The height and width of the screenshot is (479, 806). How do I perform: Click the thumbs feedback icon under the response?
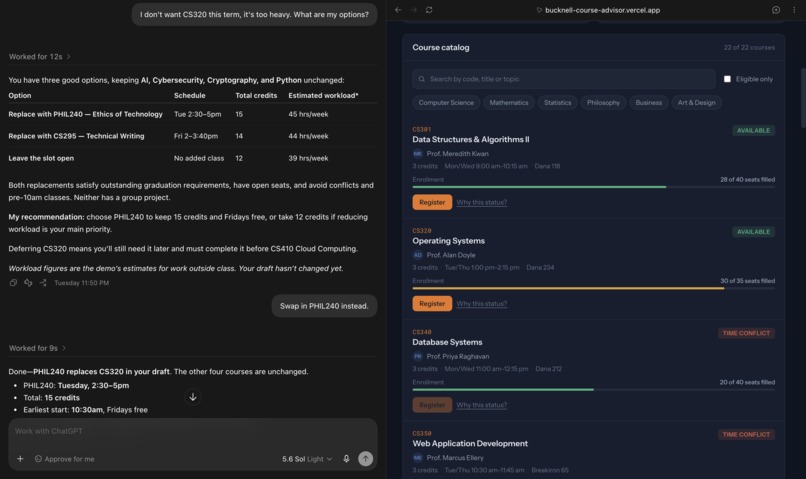(28, 283)
